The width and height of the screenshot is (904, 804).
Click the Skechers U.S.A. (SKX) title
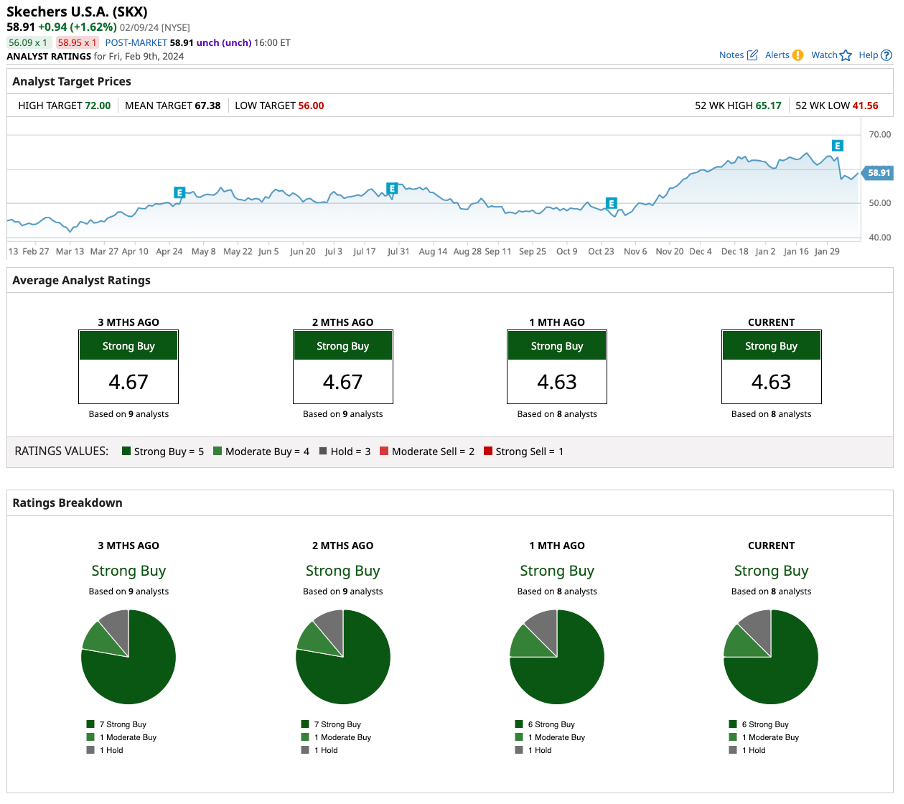[x=77, y=12]
